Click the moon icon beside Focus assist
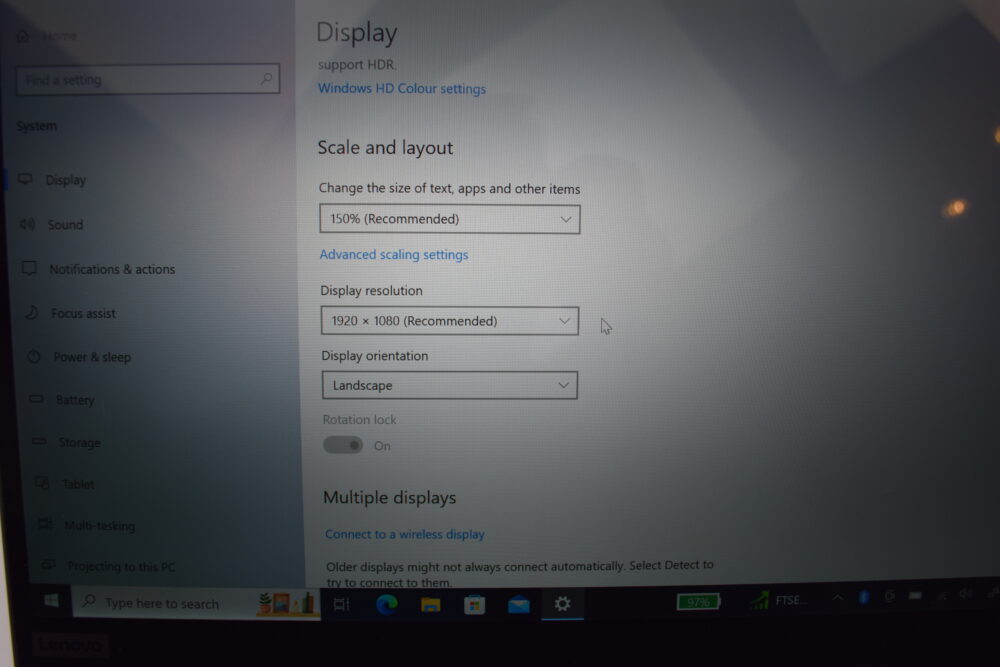 [32, 312]
